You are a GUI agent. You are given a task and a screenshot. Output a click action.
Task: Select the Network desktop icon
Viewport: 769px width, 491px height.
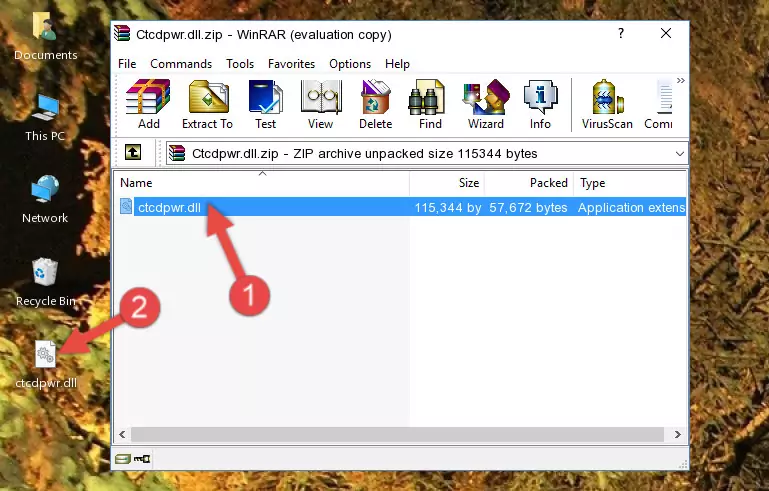45,199
